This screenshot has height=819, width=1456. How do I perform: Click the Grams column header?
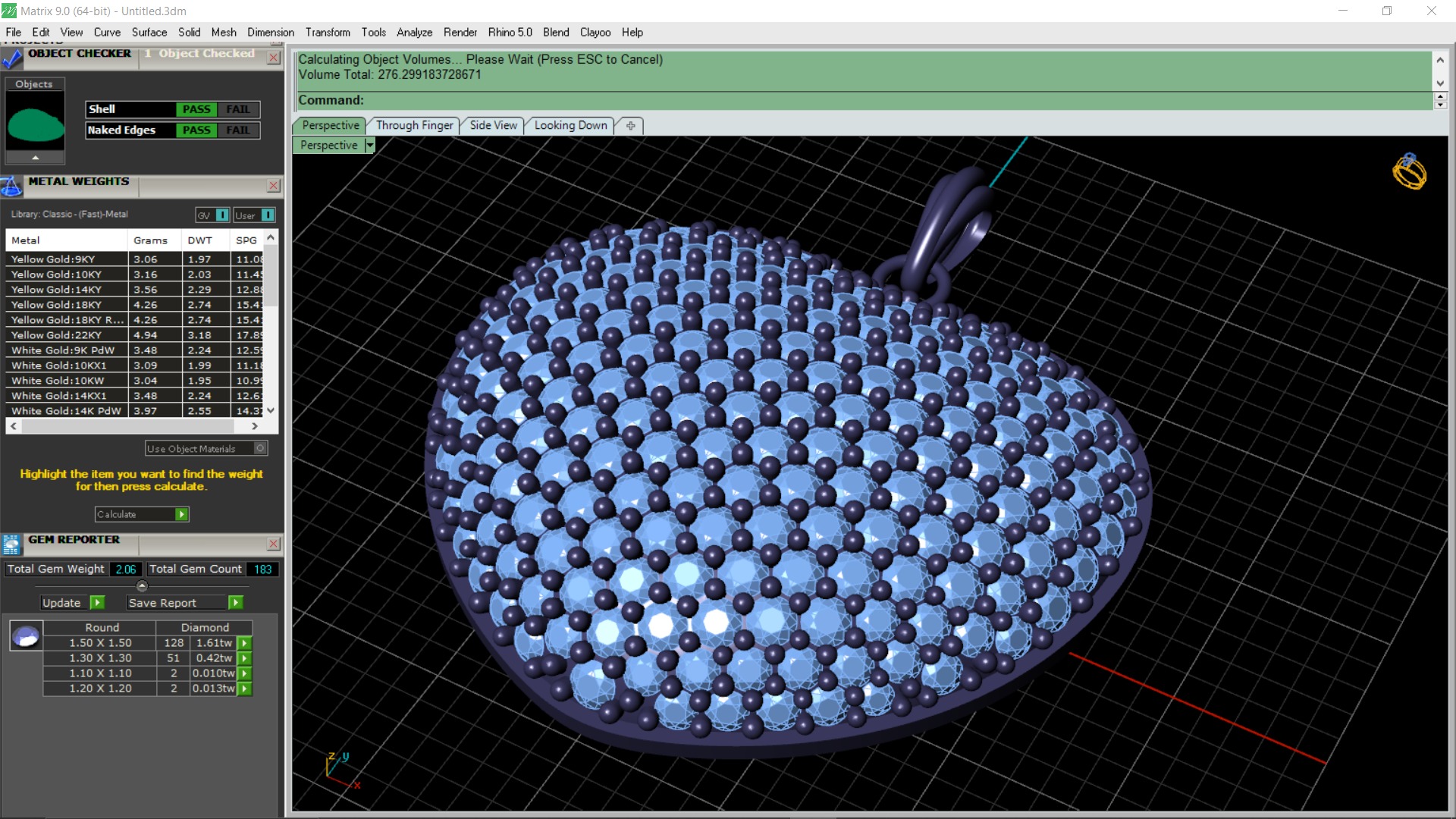[154, 240]
